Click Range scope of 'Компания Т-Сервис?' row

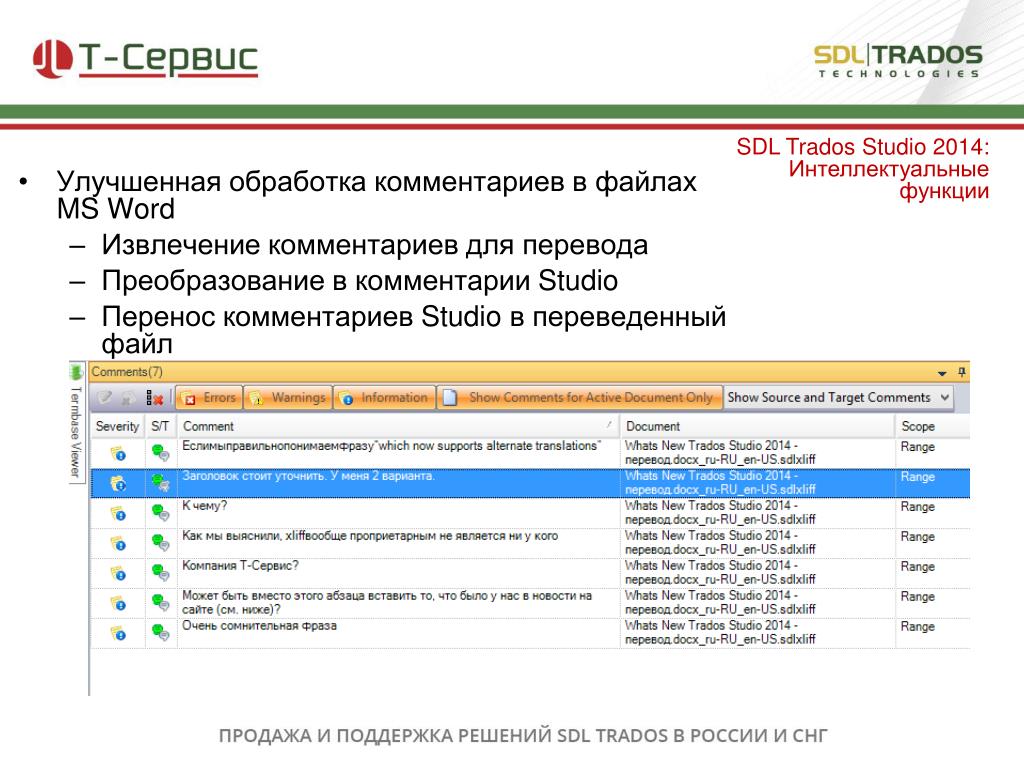(x=918, y=567)
